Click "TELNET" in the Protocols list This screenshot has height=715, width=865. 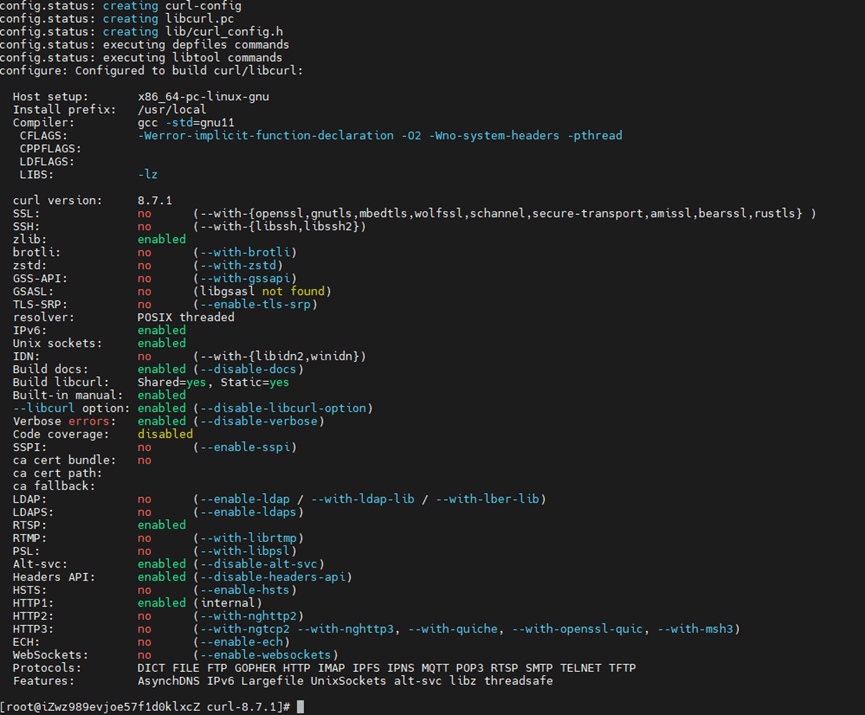(580, 668)
